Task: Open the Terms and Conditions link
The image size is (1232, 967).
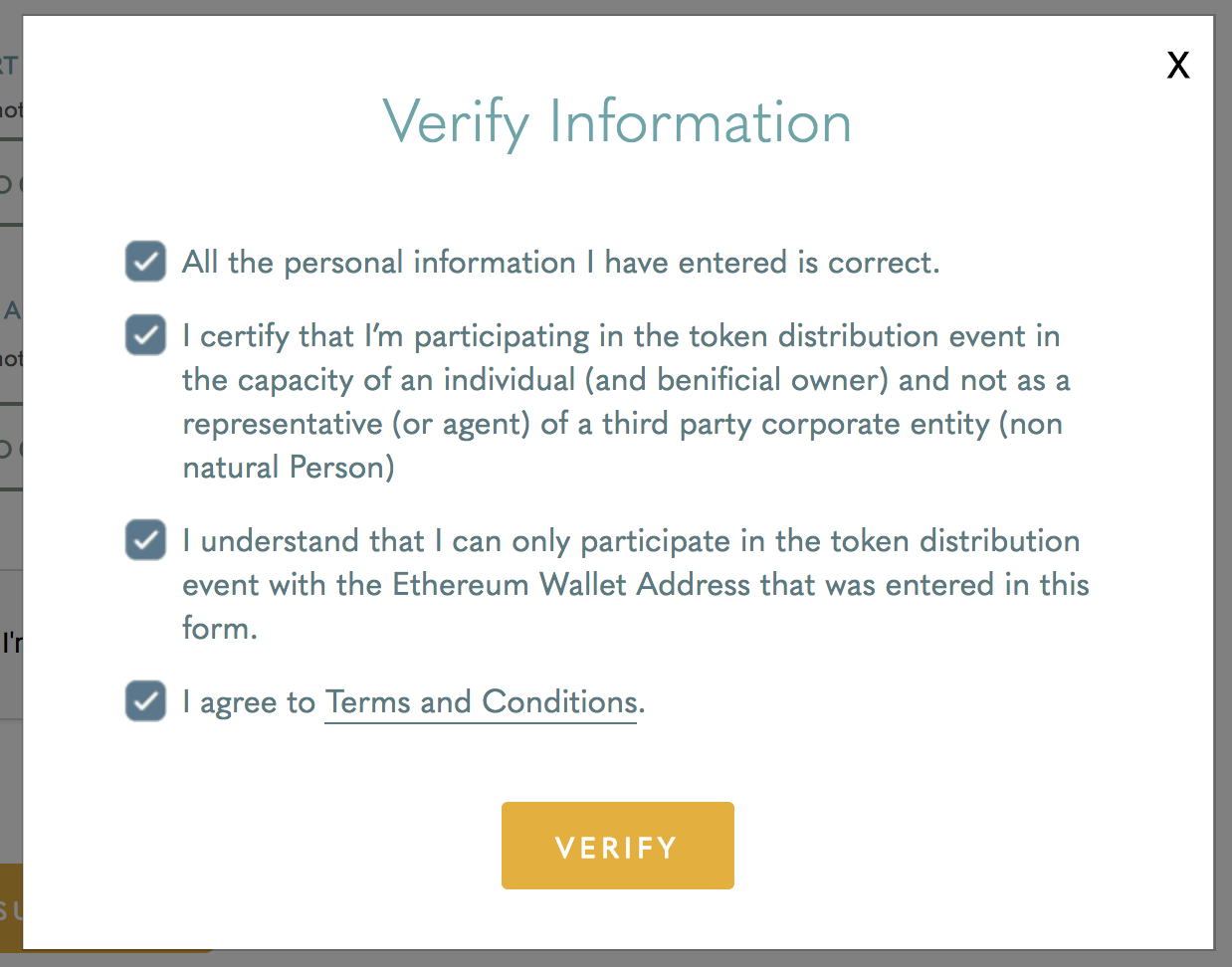Action: [x=481, y=702]
